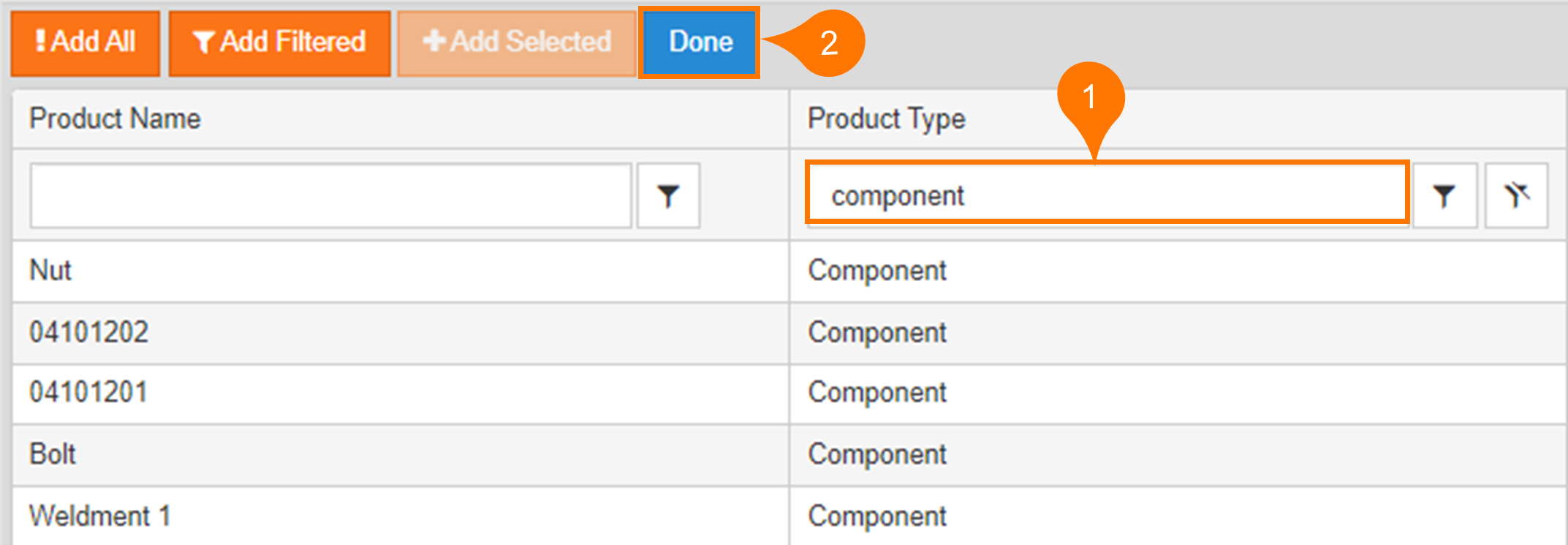Screen dimensions: 1568x545
Task: Sort by the Product Type column header
Action: (x=886, y=119)
